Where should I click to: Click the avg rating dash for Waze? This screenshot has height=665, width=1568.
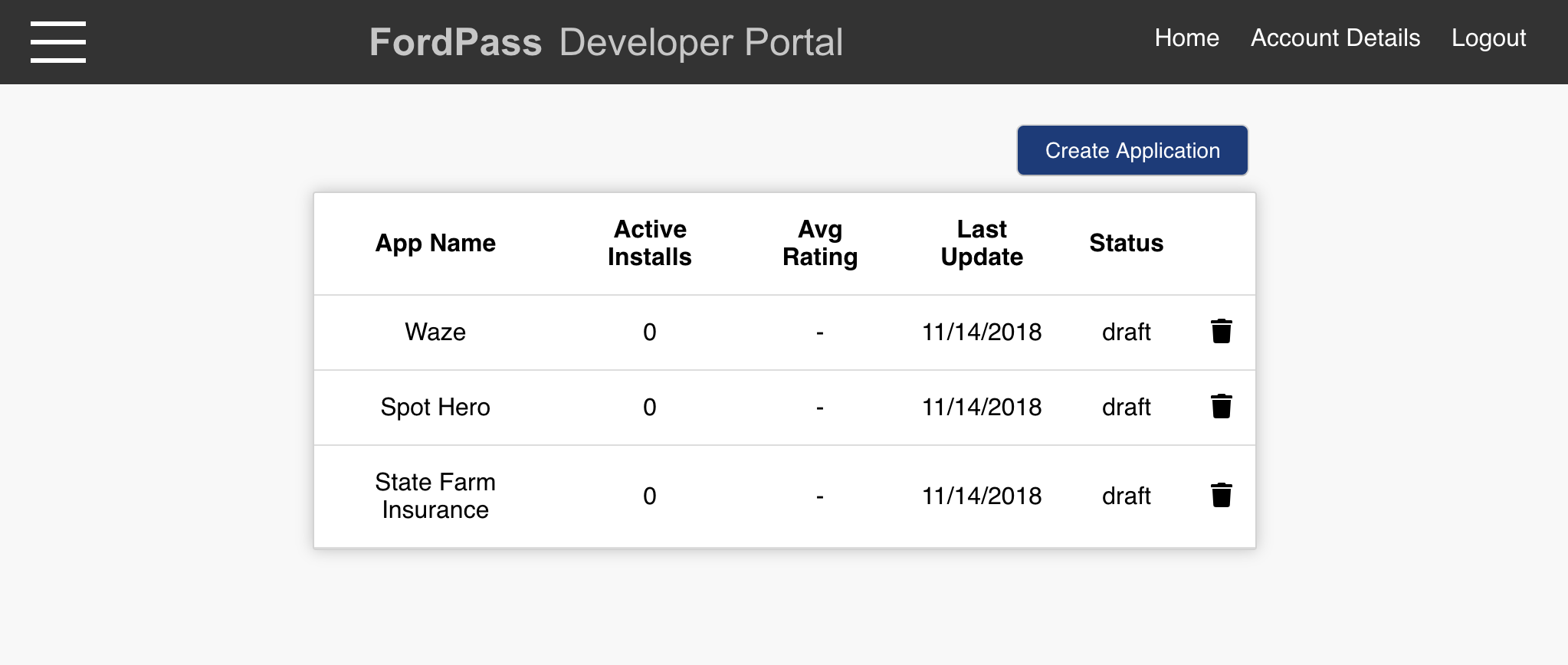(820, 332)
